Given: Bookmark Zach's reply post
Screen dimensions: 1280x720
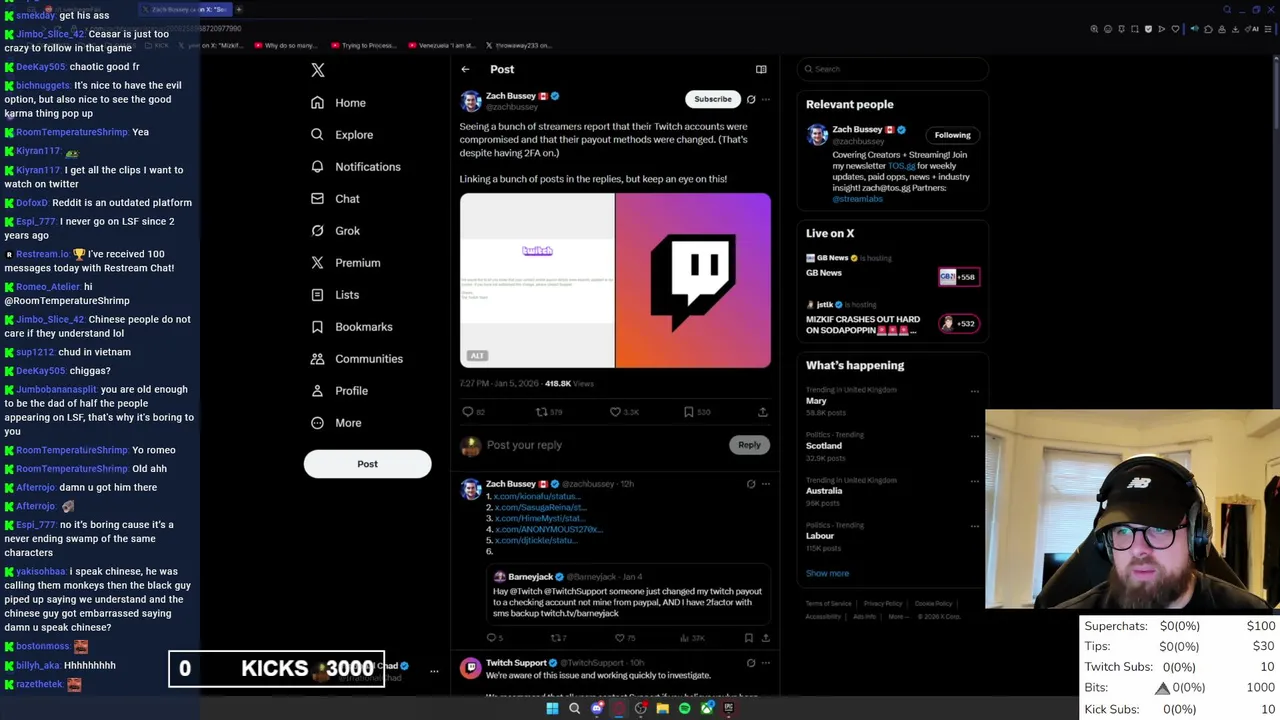Looking at the screenshot, I should (748, 638).
